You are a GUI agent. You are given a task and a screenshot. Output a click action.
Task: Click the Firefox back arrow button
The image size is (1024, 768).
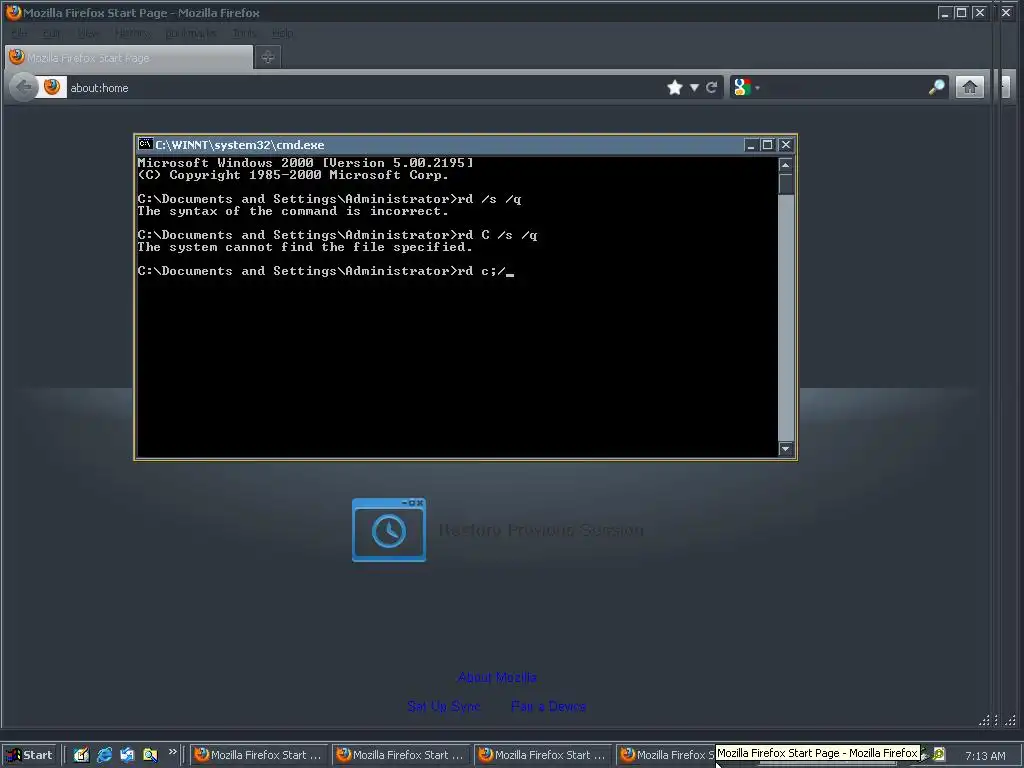point(24,87)
